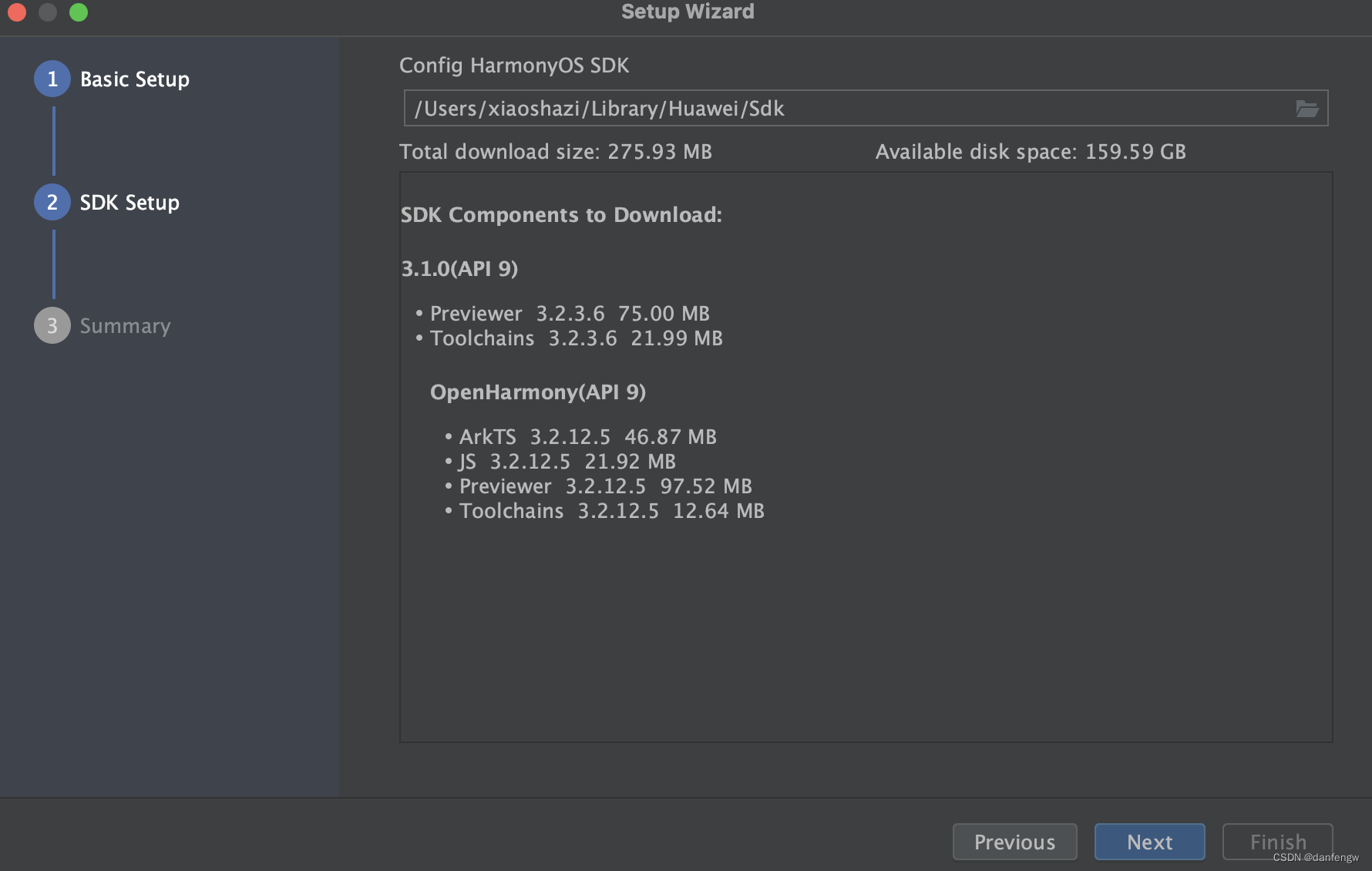
Task: Click the Setup Wizard title text
Action: pyautogui.click(x=688, y=12)
